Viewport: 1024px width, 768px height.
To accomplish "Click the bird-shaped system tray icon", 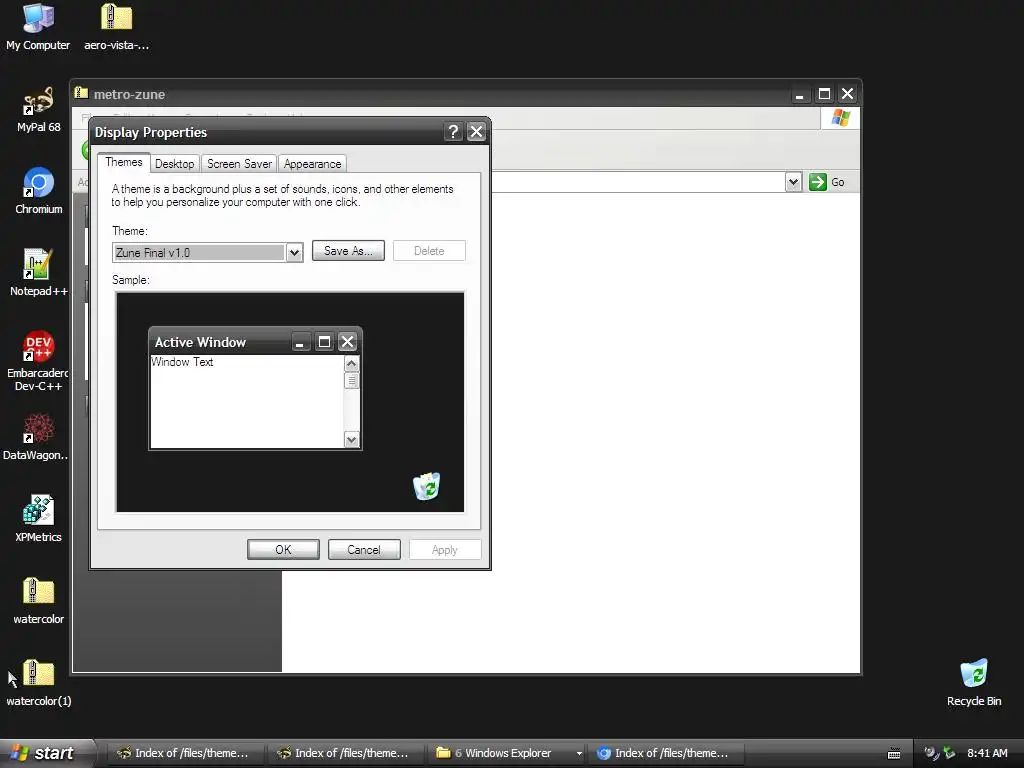I will coord(931,753).
